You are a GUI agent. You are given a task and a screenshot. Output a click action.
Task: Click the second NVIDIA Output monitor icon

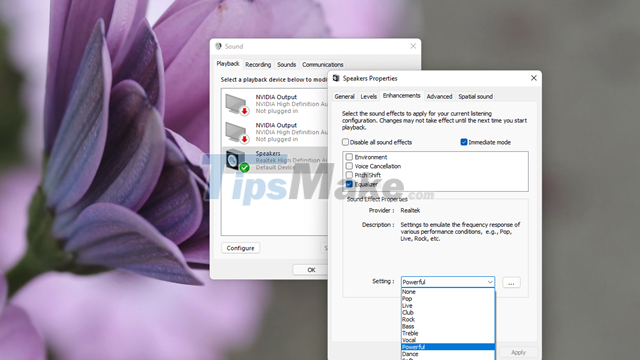tap(237, 133)
